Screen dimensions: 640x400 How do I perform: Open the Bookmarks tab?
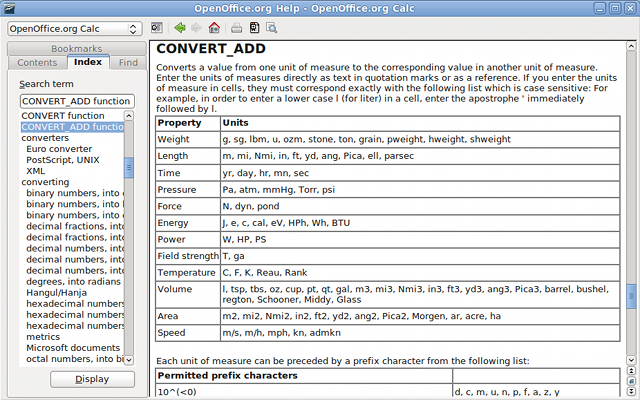point(76,48)
